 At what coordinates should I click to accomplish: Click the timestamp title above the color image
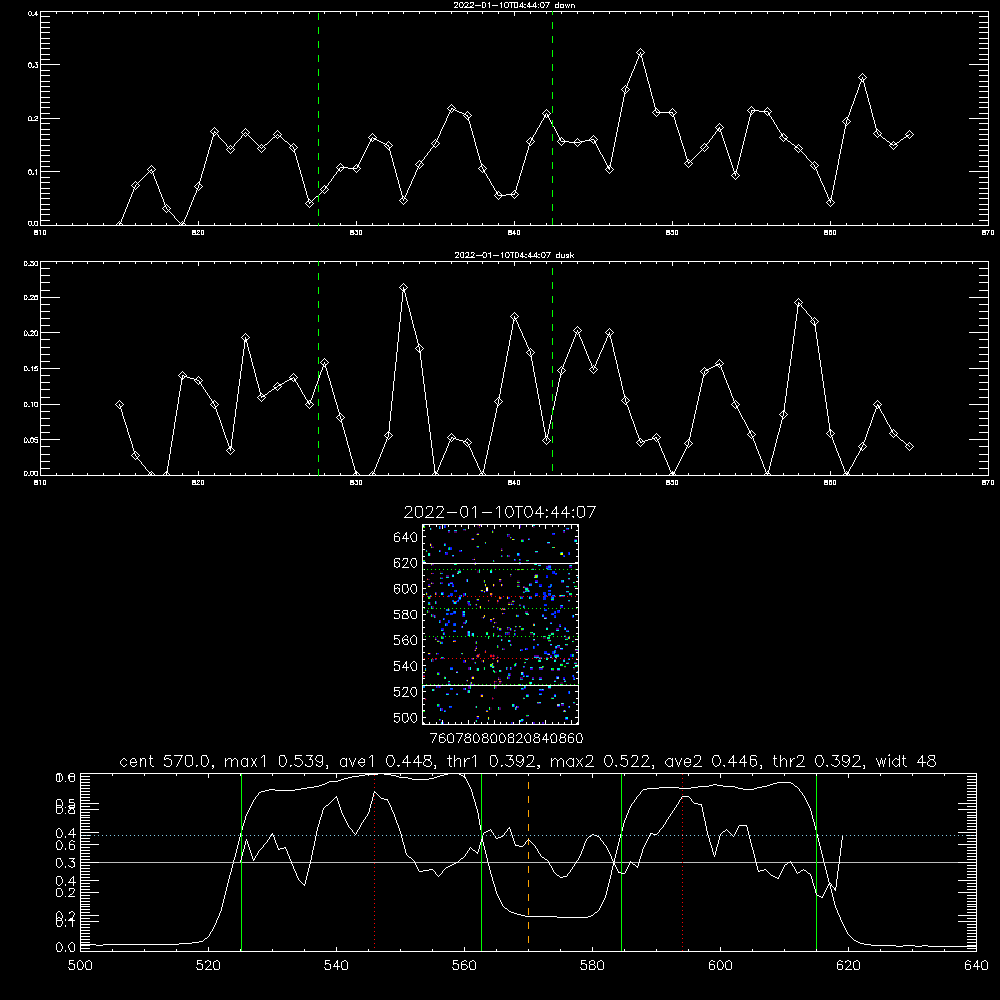(x=500, y=512)
